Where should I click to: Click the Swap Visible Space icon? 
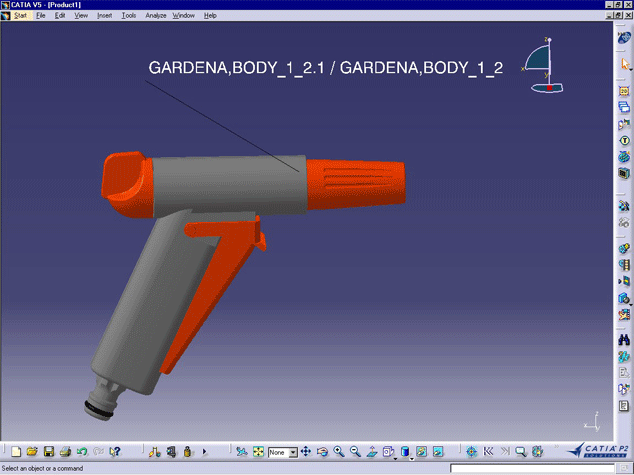click(x=438, y=451)
